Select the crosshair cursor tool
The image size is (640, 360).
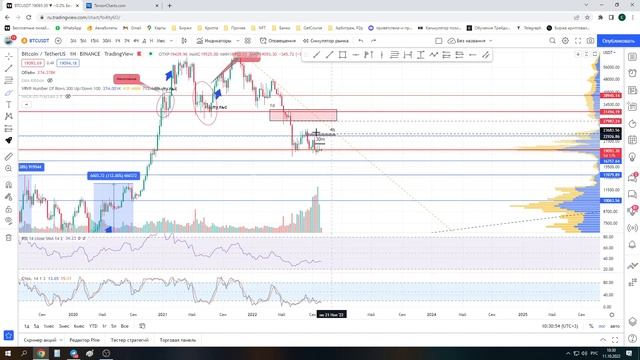tap(9, 56)
